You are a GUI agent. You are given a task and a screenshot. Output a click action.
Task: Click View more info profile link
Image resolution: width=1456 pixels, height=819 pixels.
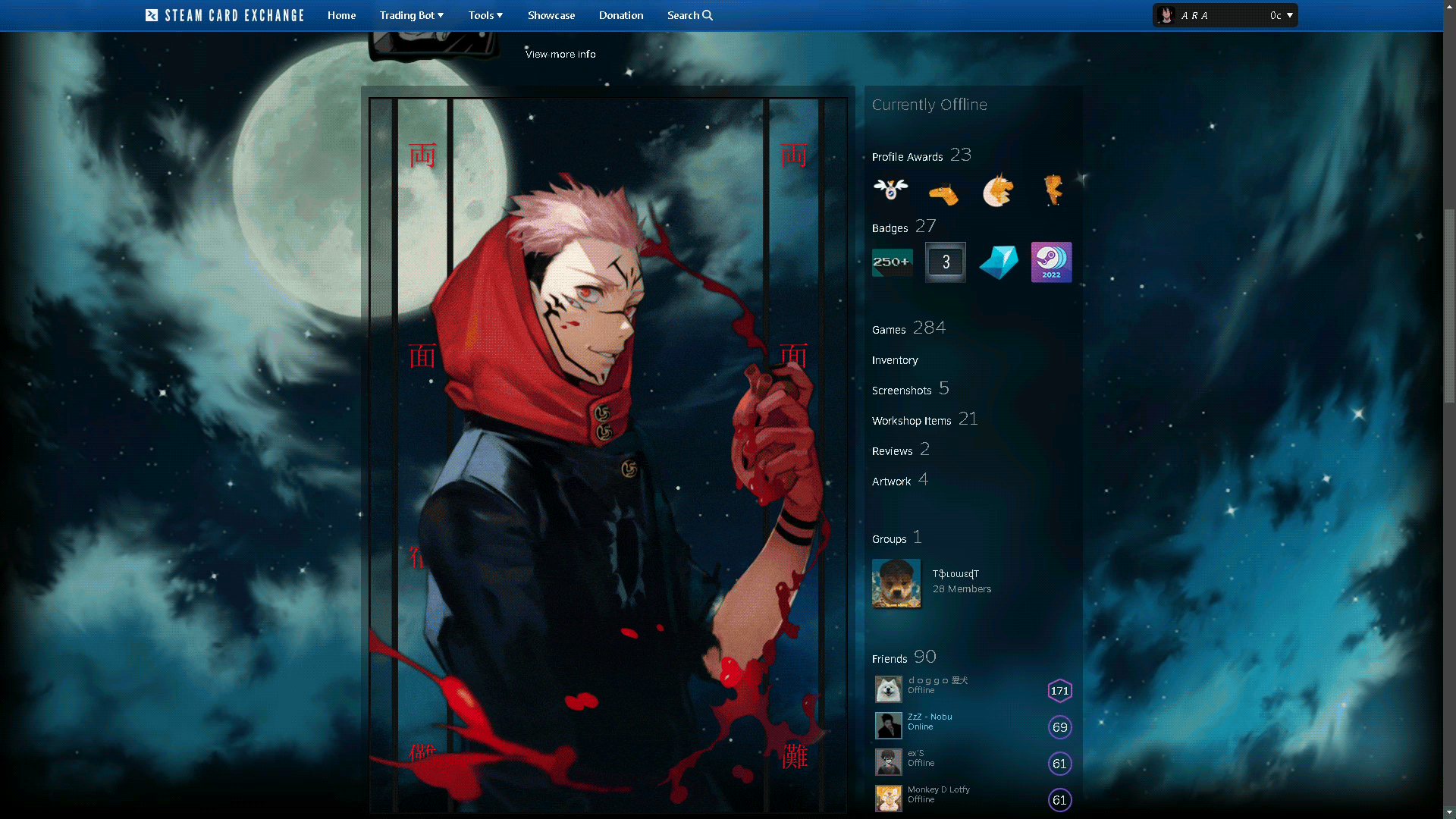pos(560,54)
